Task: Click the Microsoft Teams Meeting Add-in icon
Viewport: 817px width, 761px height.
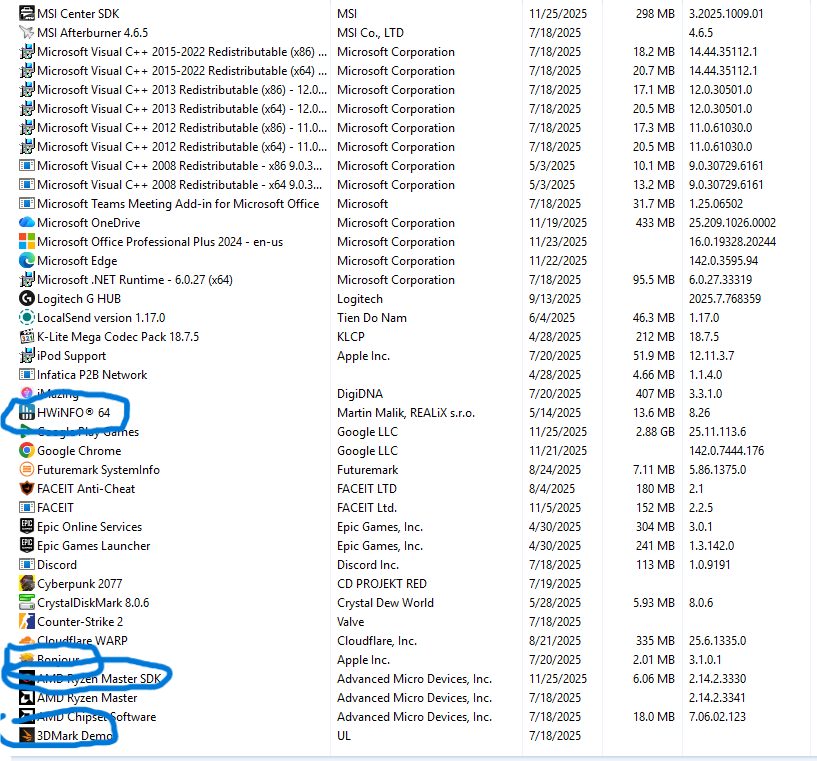Action: [27, 204]
